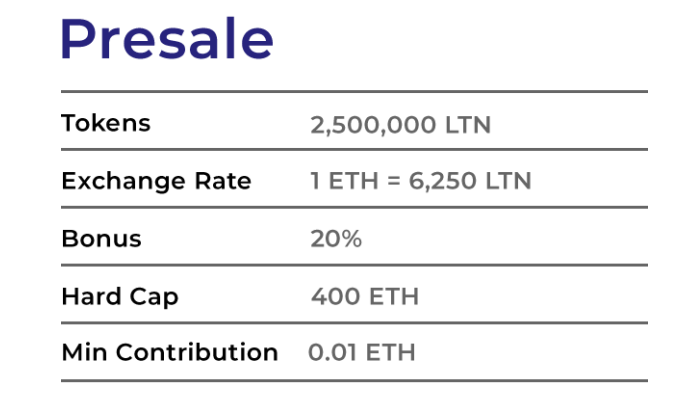This screenshot has height=399, width=700.
Task: Click the word Contribution
Action: point(197,352)
